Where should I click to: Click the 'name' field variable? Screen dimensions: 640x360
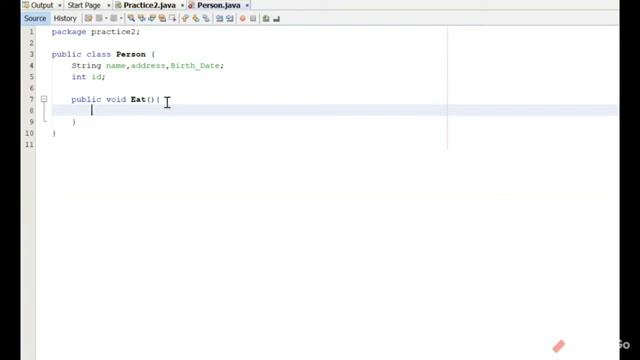[116, 66]
